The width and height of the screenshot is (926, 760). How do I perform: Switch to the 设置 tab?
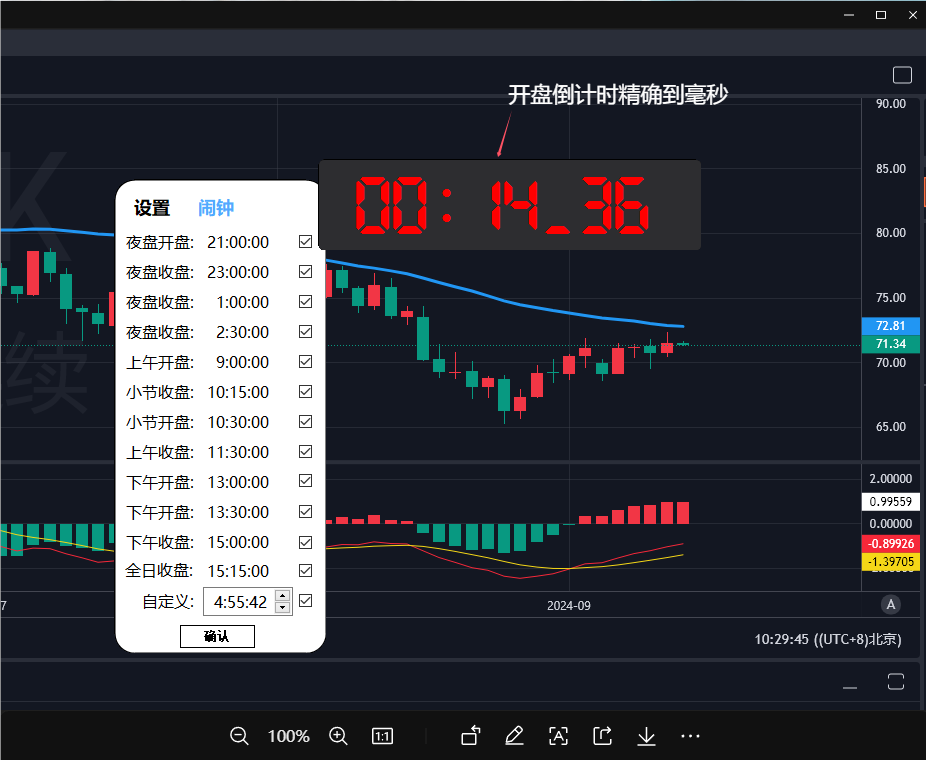pos(152,208)
